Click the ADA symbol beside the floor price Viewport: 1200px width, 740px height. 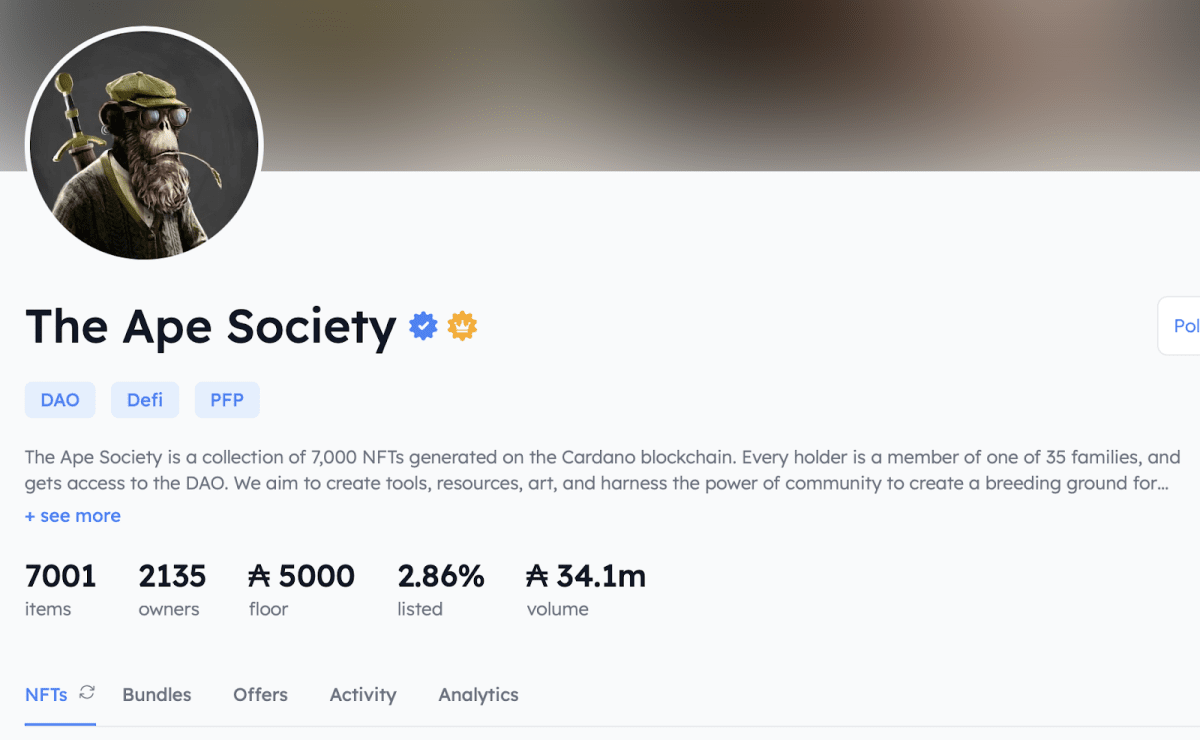point(260,576)
